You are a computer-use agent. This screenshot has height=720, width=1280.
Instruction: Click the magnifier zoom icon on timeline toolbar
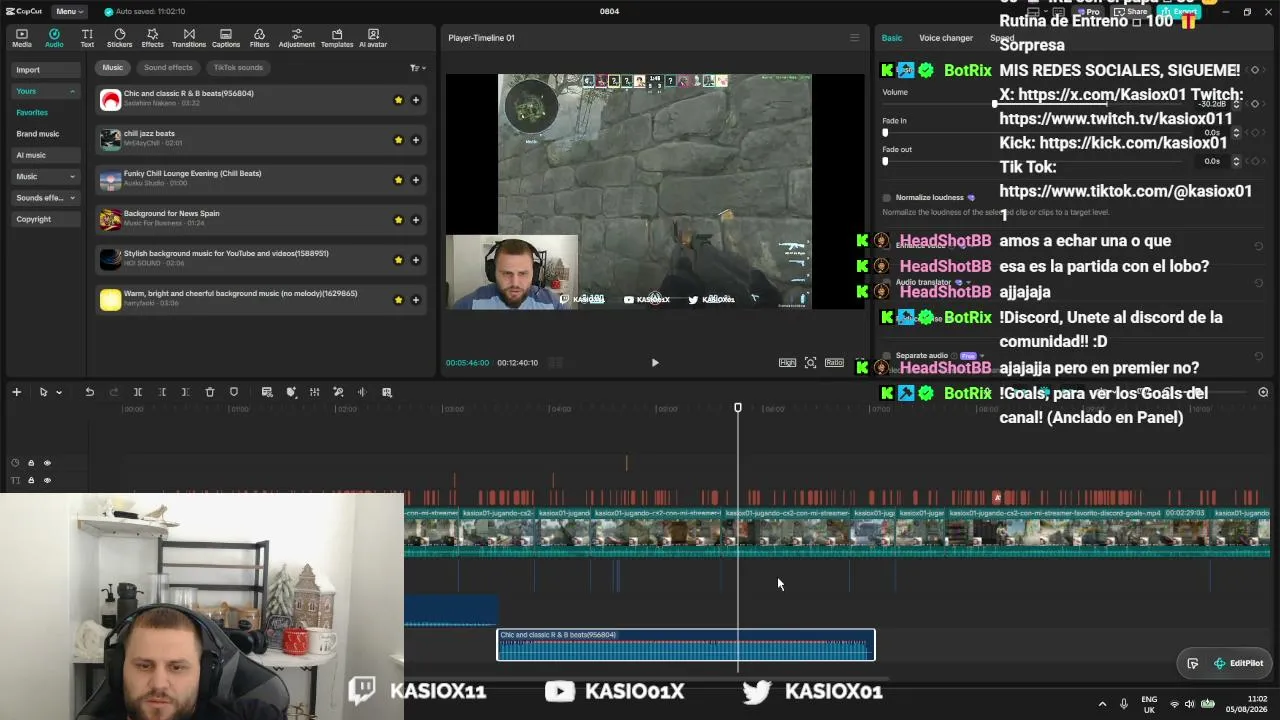pyautogui.click(x=1263, y=392)
